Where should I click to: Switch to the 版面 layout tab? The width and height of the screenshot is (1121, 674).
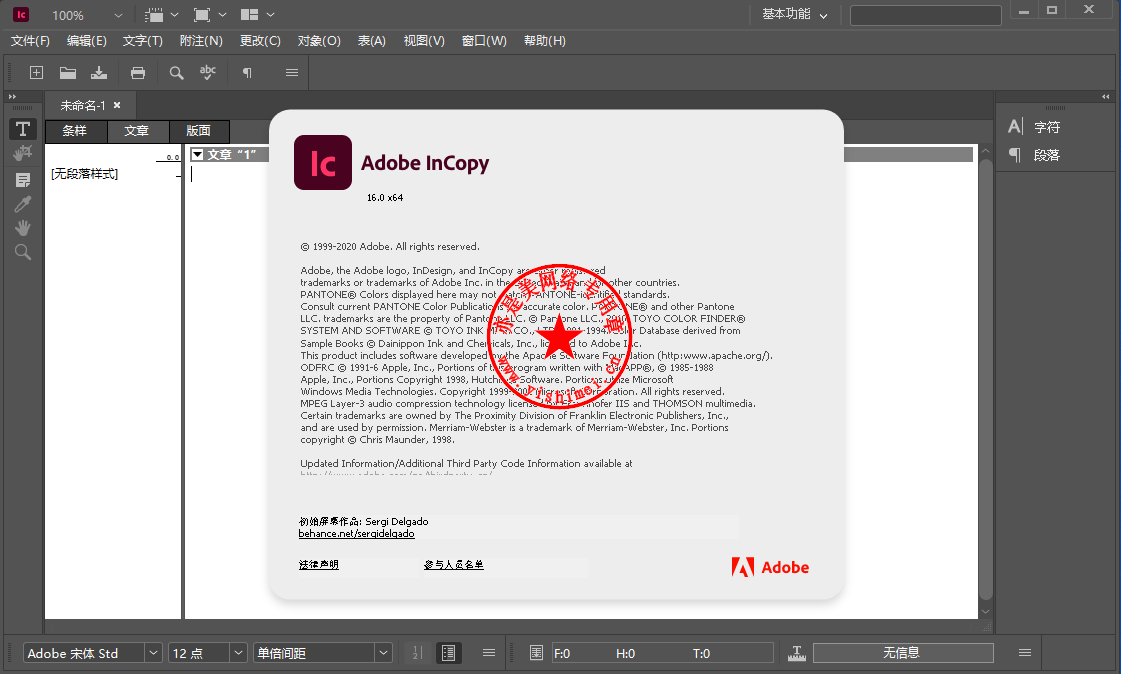(x=199, y=131)
